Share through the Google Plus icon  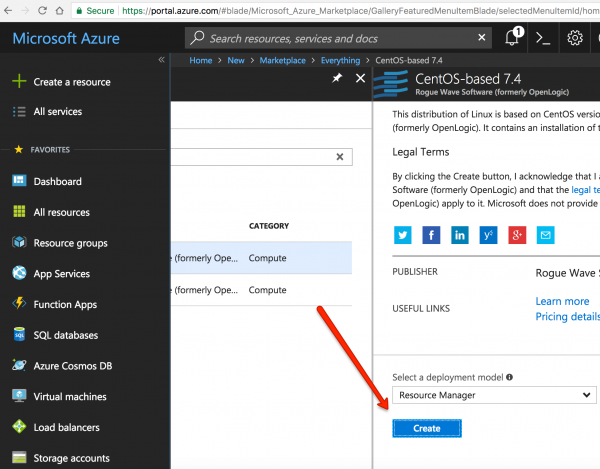[x=517, y=235]
